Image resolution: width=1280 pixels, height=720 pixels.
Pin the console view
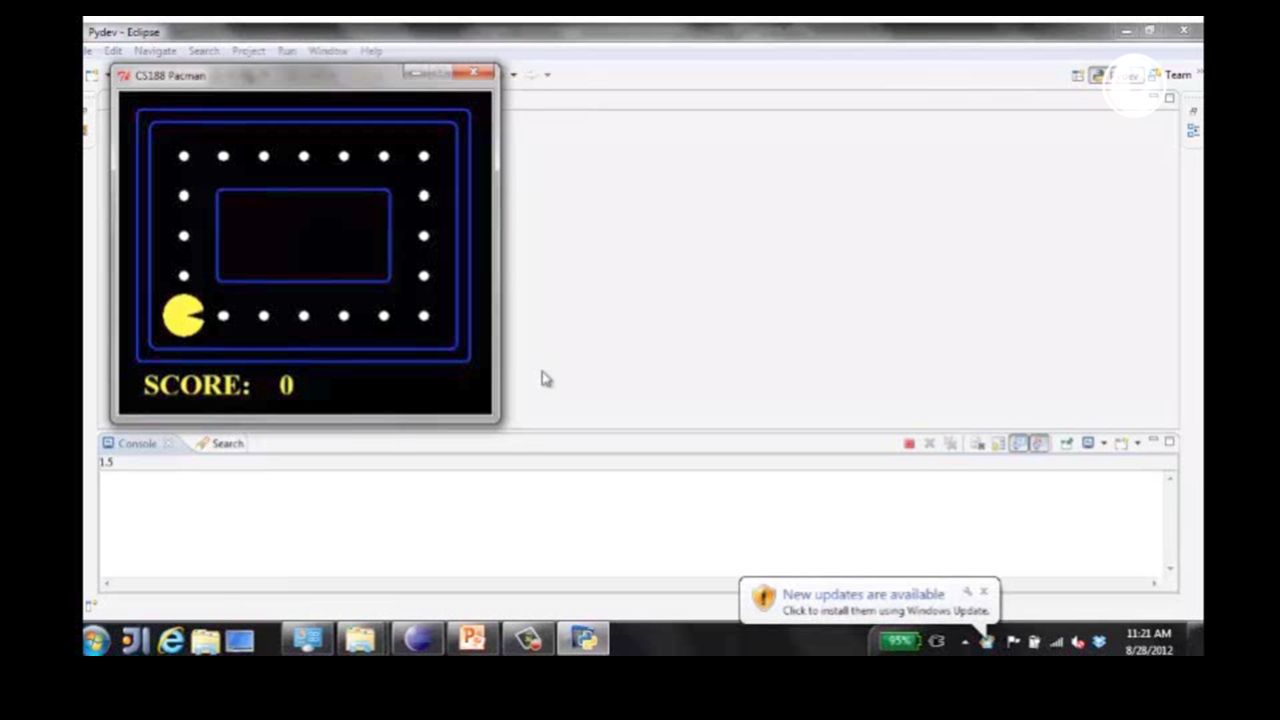pyautogui.click(x=1066, y=443)
